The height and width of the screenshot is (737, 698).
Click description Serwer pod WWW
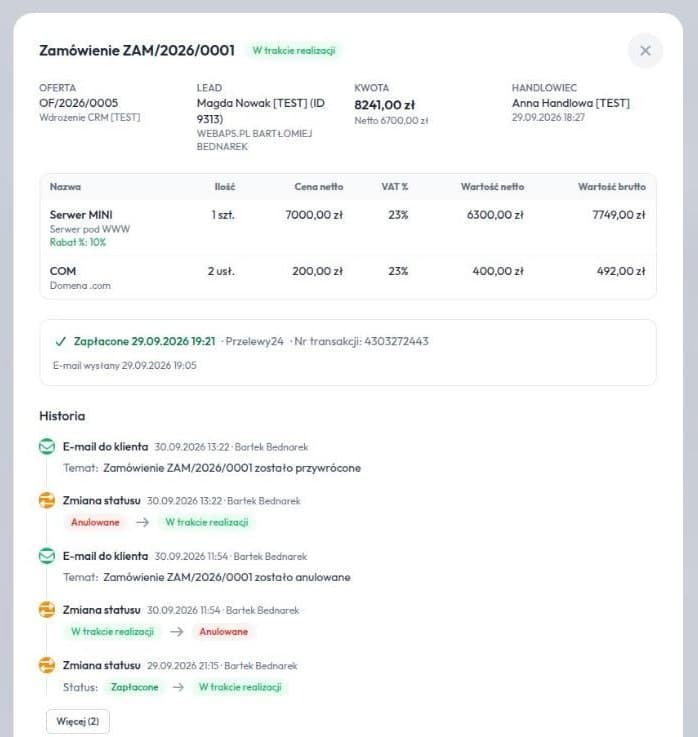point(90,229)
